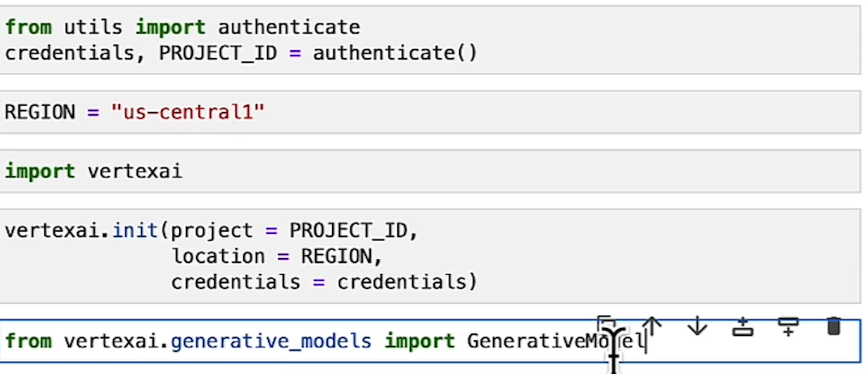865x374 pixels.
Task: Click the "from" keyword in the active cell
Action: coord(29,341)
